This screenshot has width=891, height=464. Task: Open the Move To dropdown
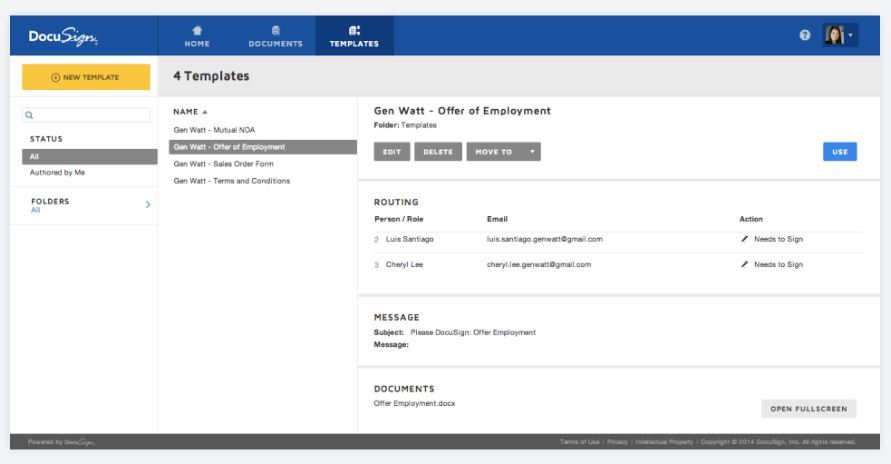503,152
